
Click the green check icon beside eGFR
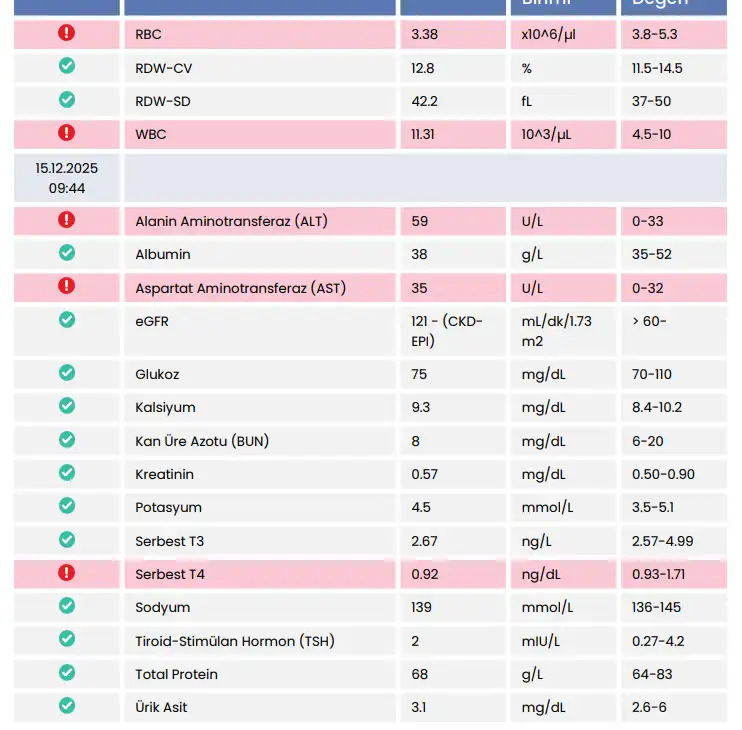(x=67, y=319)
